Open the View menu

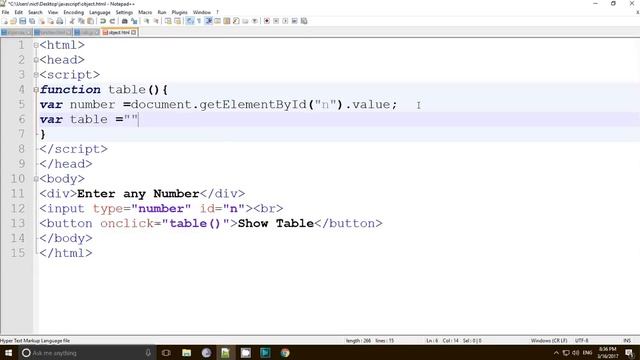(x=53, y=12)
